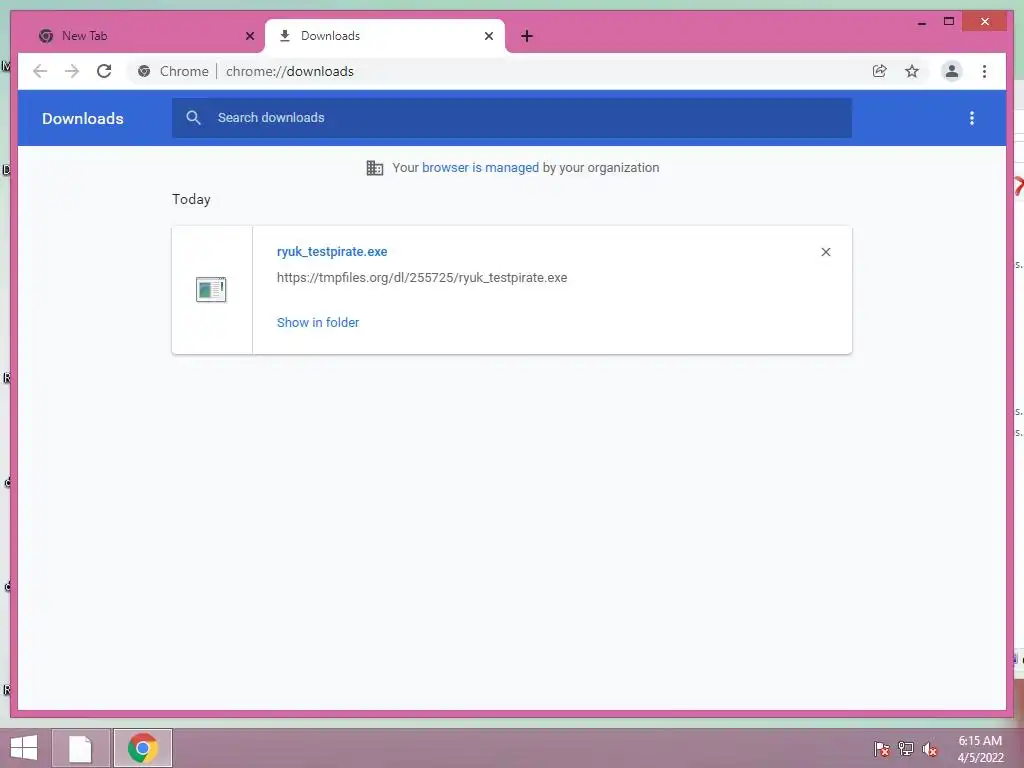Select the Downloads browser tab
The image size is (1024, 768).
point(385,36)
